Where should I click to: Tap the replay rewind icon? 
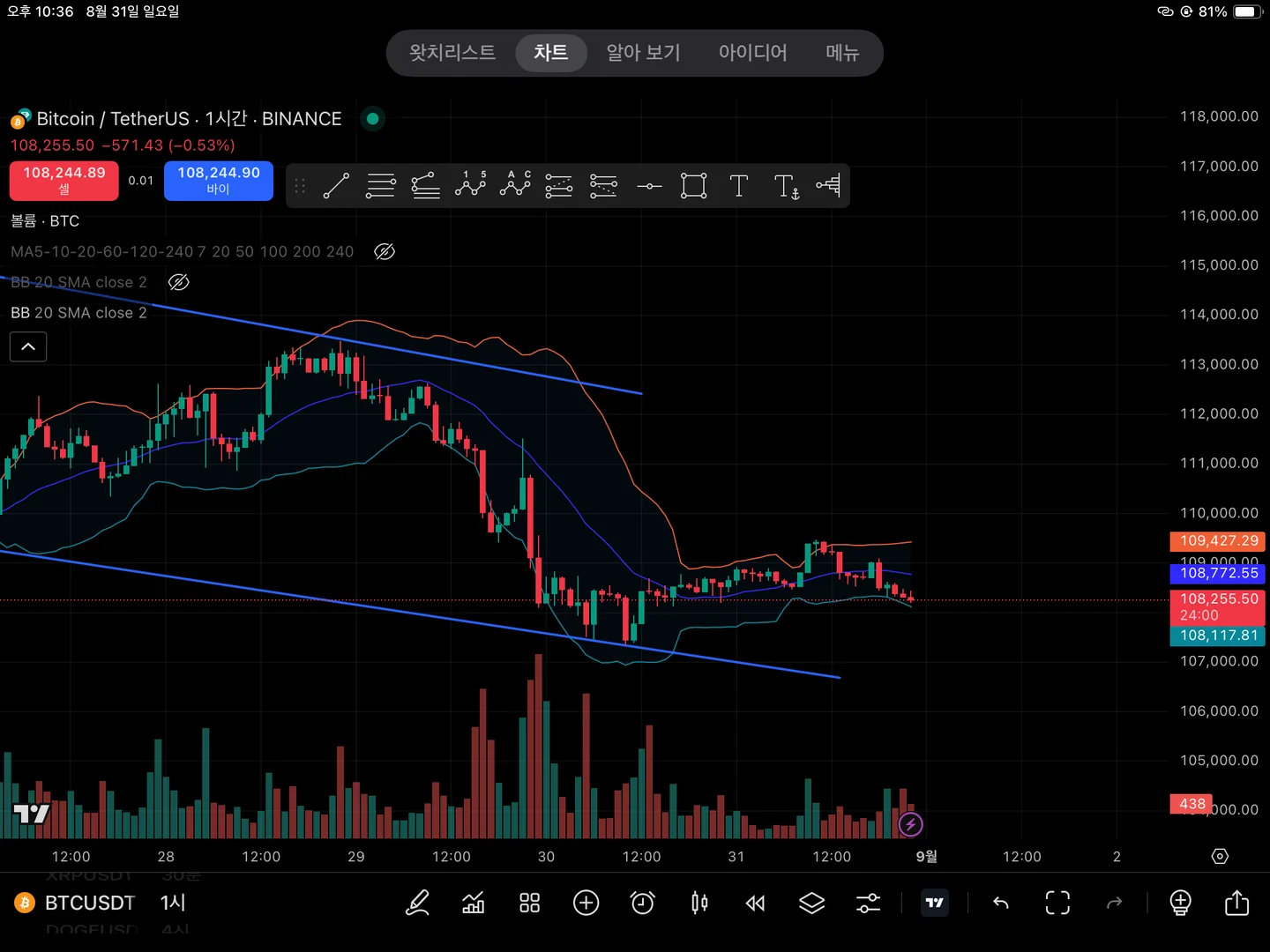coord(756,903)
